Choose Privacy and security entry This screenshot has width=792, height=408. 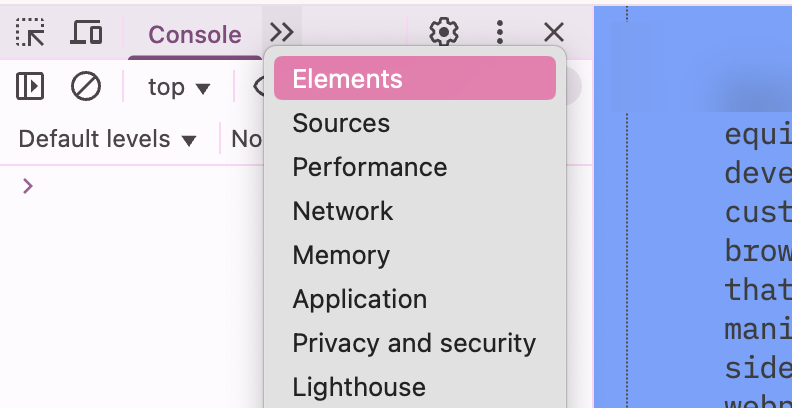tap(414, 343)
